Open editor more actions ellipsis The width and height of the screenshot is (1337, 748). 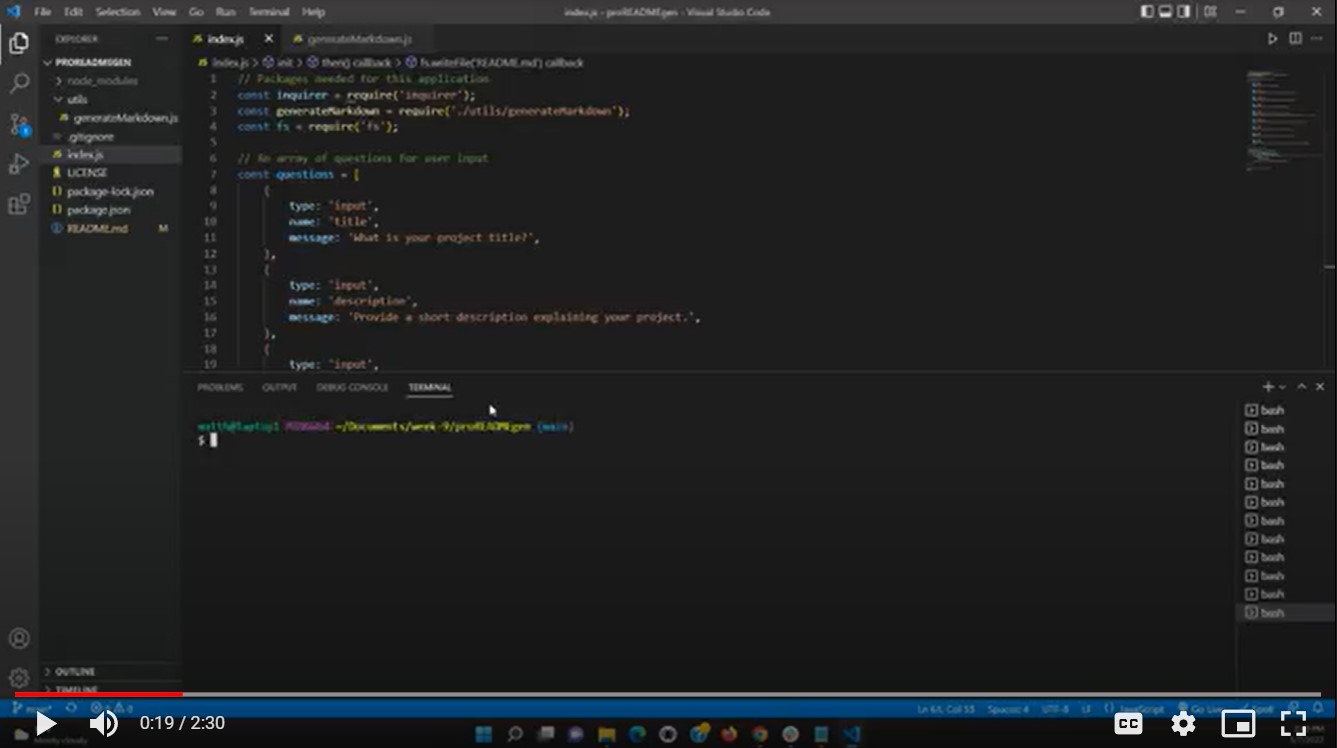coord(1317,39)
